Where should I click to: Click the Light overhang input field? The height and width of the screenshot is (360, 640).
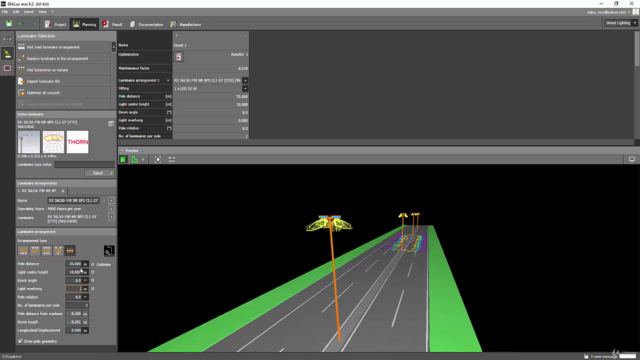click(x=74, y=289)
